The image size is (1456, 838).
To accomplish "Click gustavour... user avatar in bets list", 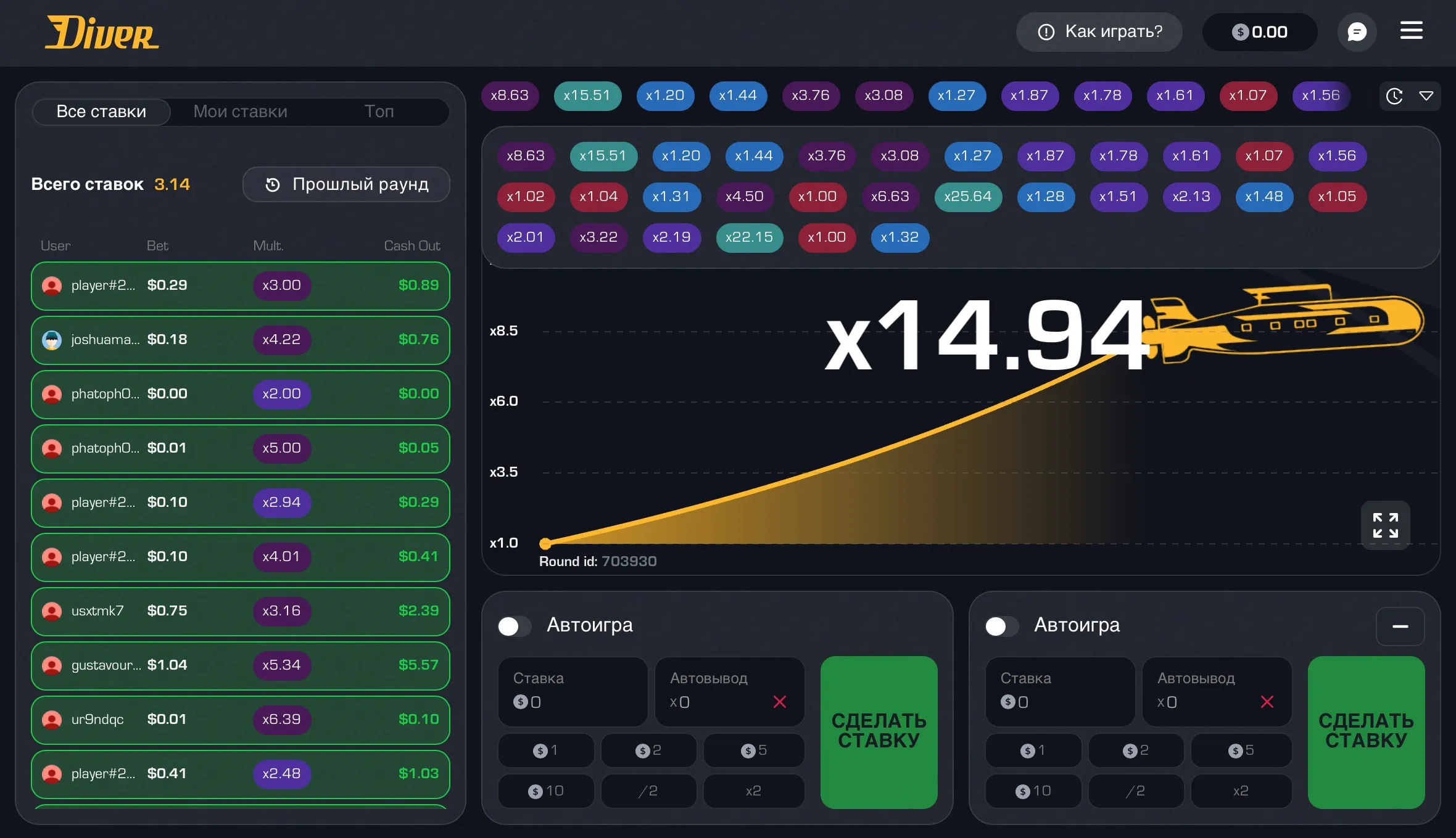I will pyautogui.click(x=52, y=665).
